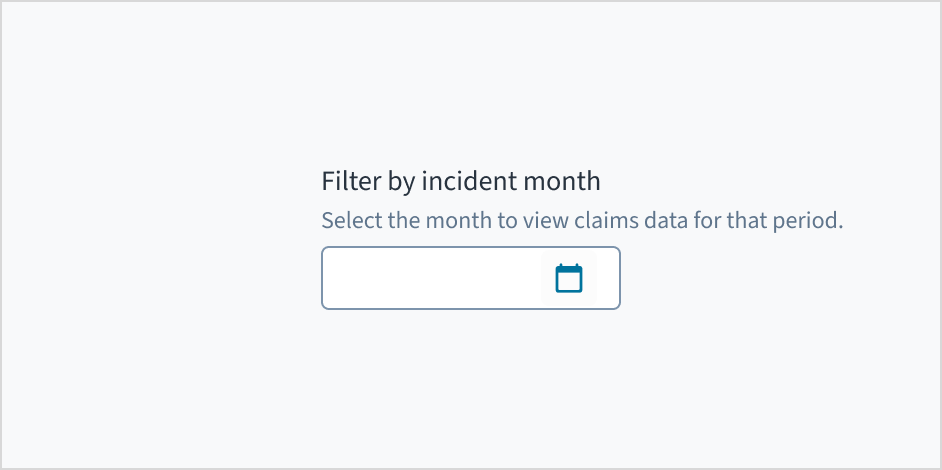
Task: Select the blank incident month input
Action: pyautogui.click(x=432, y=278)
